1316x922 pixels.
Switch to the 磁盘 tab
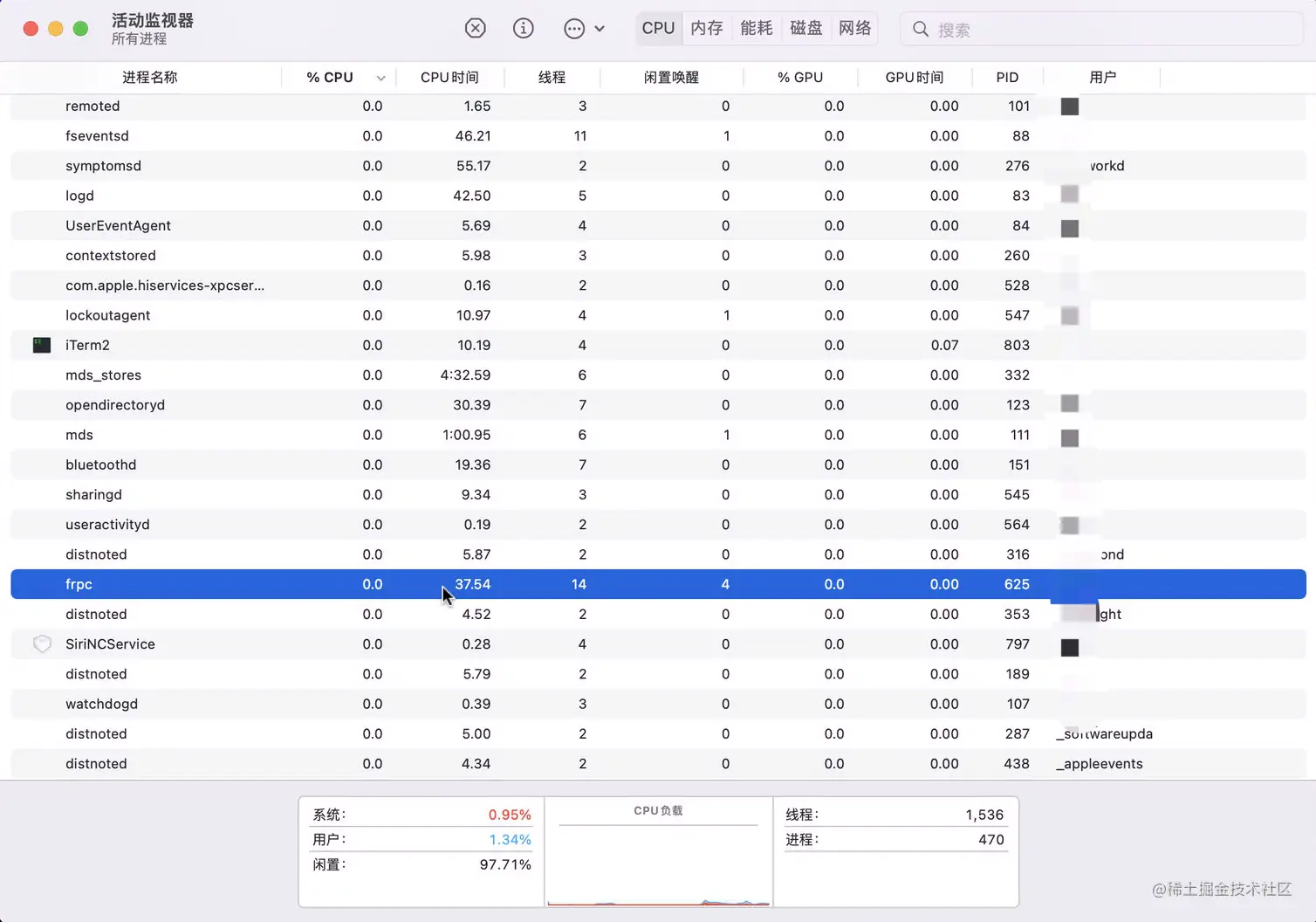click(x=805, y=29)
